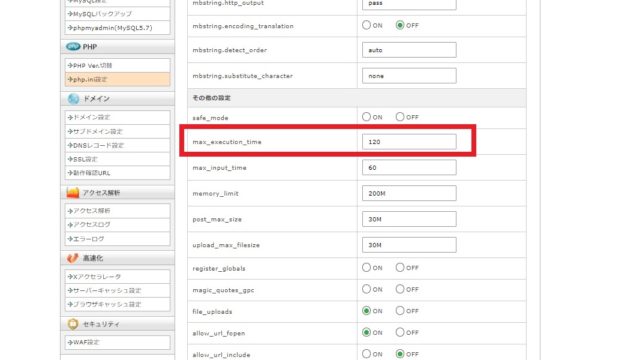Open 動作確認URL link
The image size is (640, 360).
point(117,173)
